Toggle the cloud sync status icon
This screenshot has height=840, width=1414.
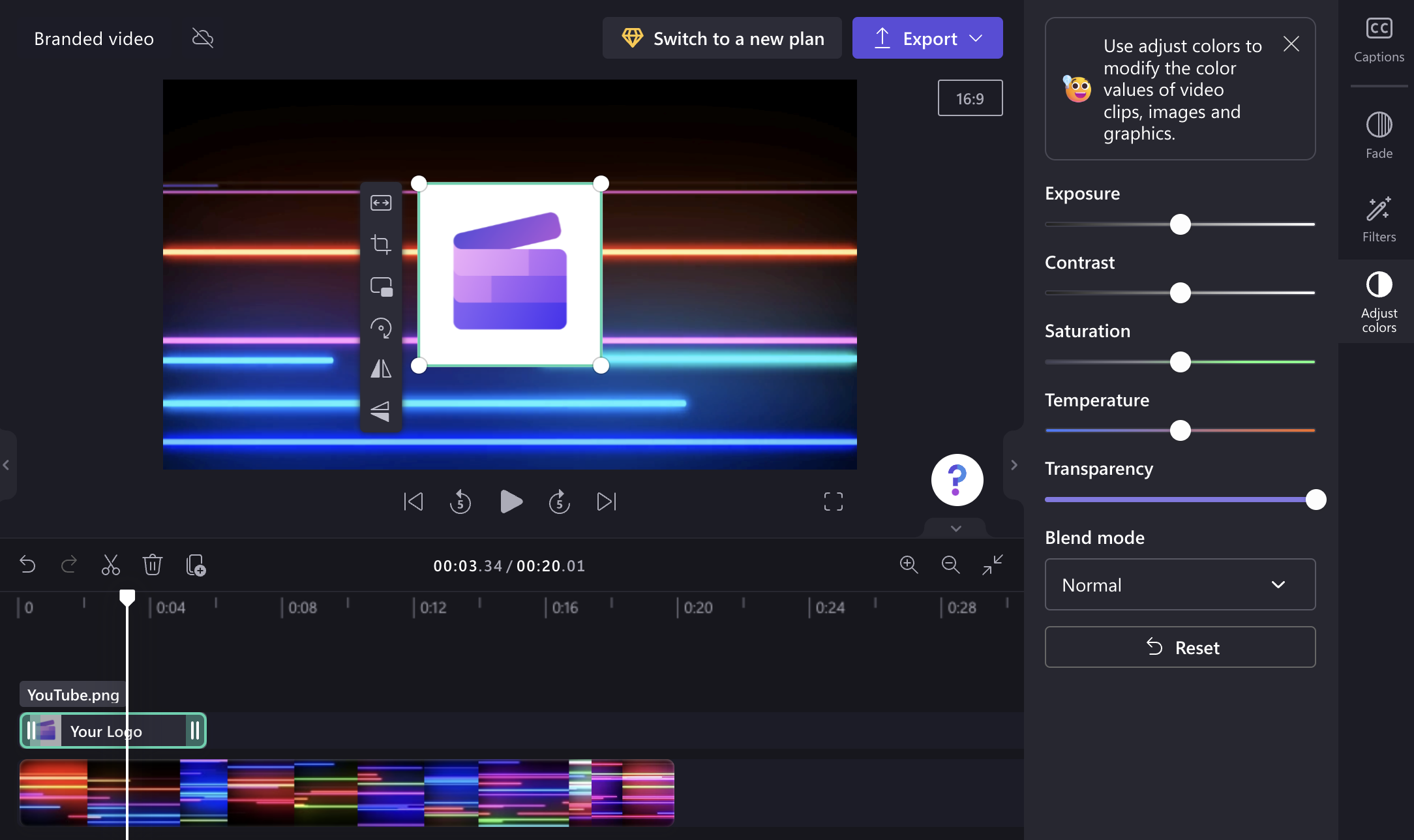(x=202, y=38)
